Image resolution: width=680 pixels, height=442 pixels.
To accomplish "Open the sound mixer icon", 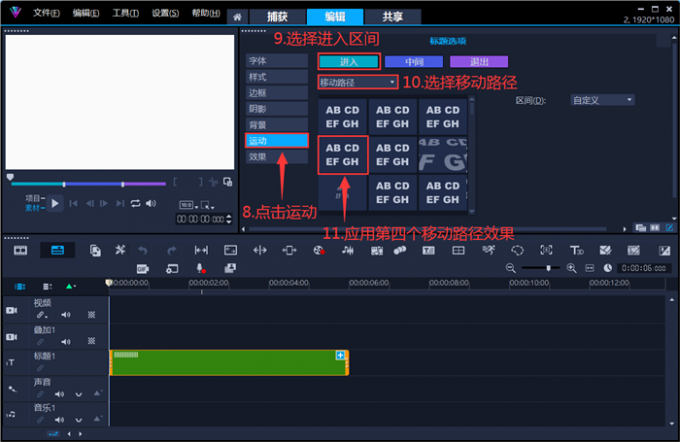I will click(x=347, y=250).
